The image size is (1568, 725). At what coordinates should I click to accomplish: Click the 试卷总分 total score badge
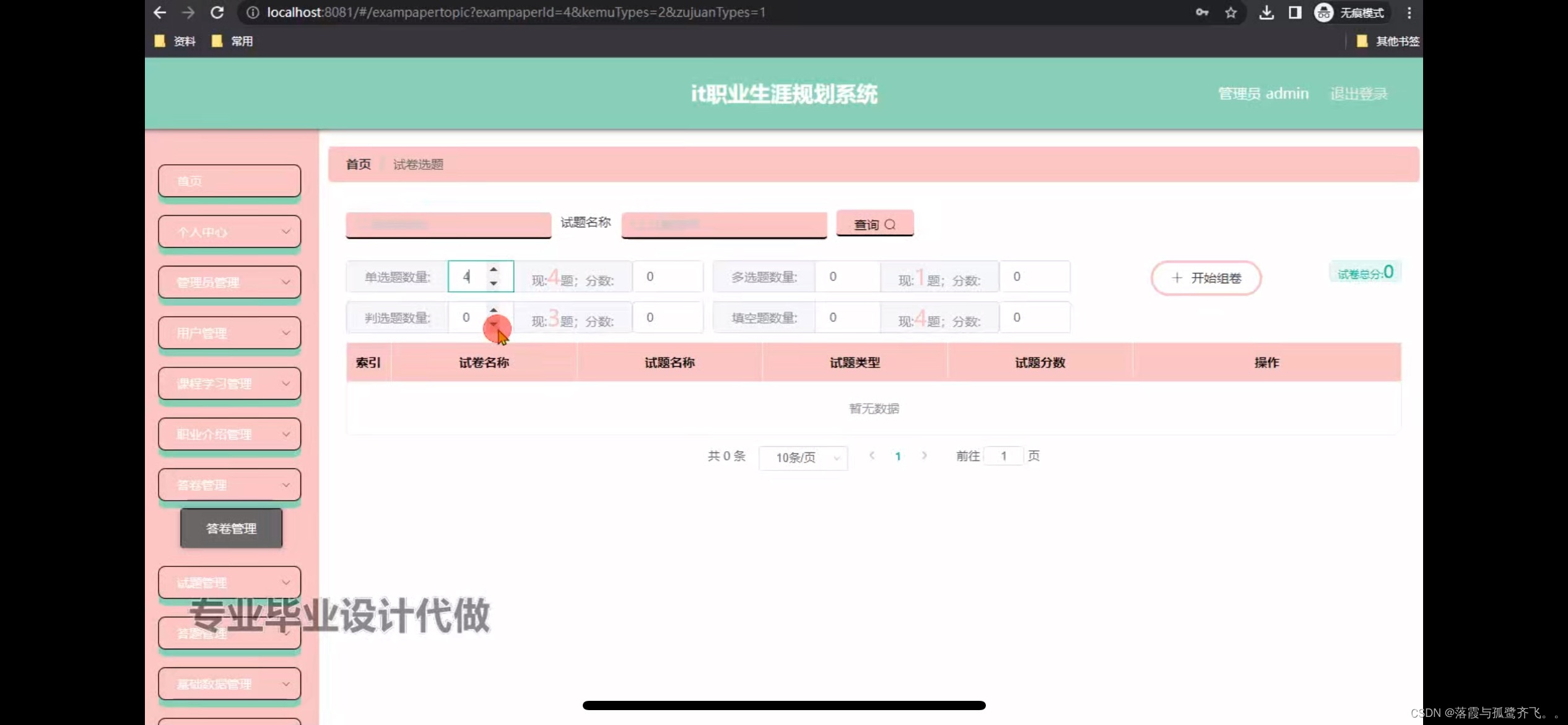point(1365,273)
